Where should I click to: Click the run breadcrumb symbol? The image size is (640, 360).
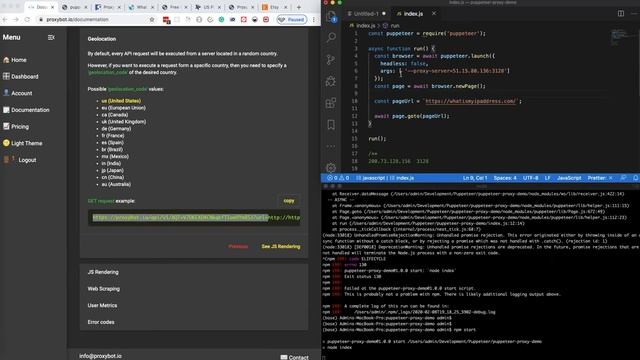[x=391, y=25]
